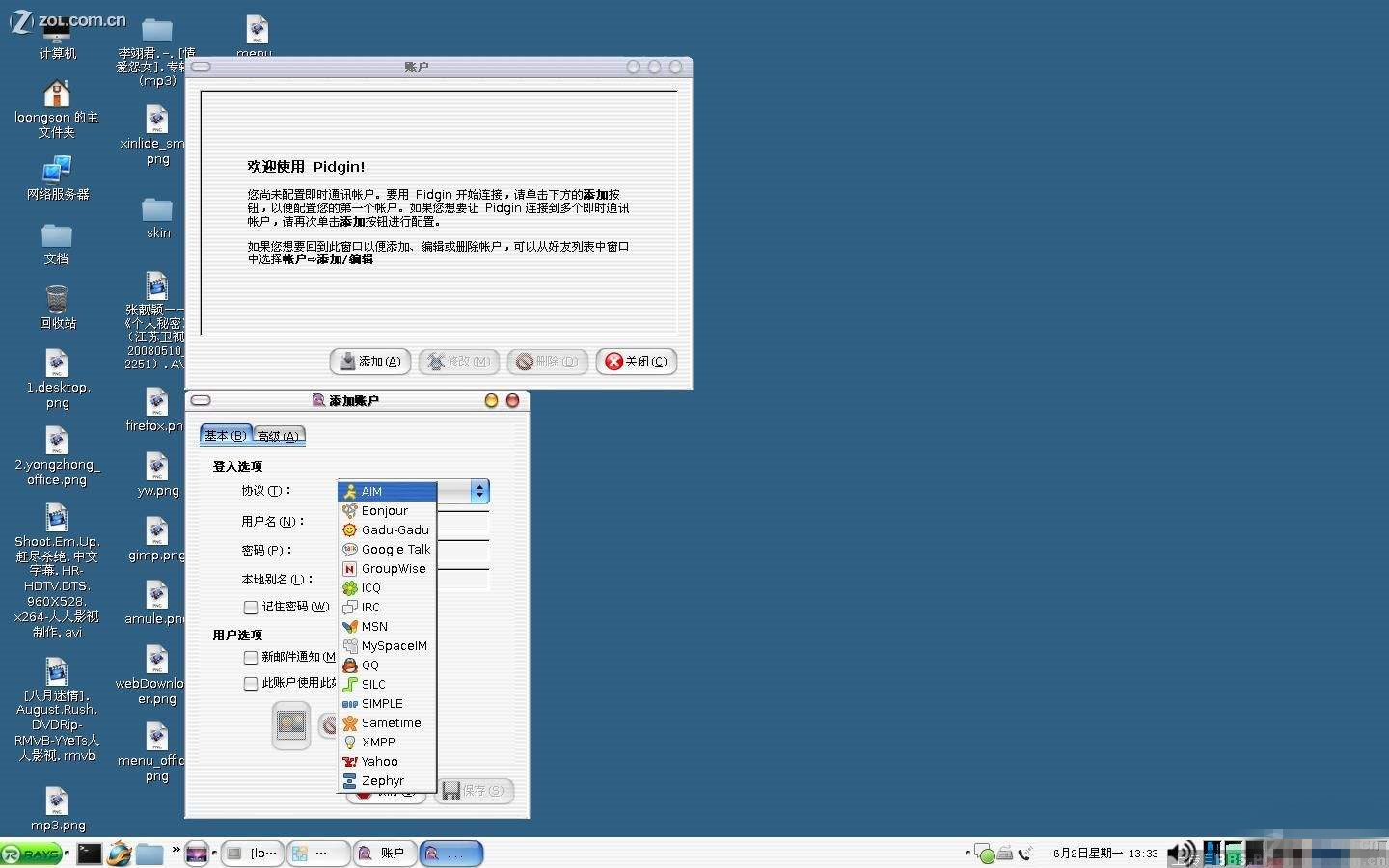The width and height of the screenshot is (1389, 868).
Task: Select GroupWise from the protocol list
Action: [387, 569]
